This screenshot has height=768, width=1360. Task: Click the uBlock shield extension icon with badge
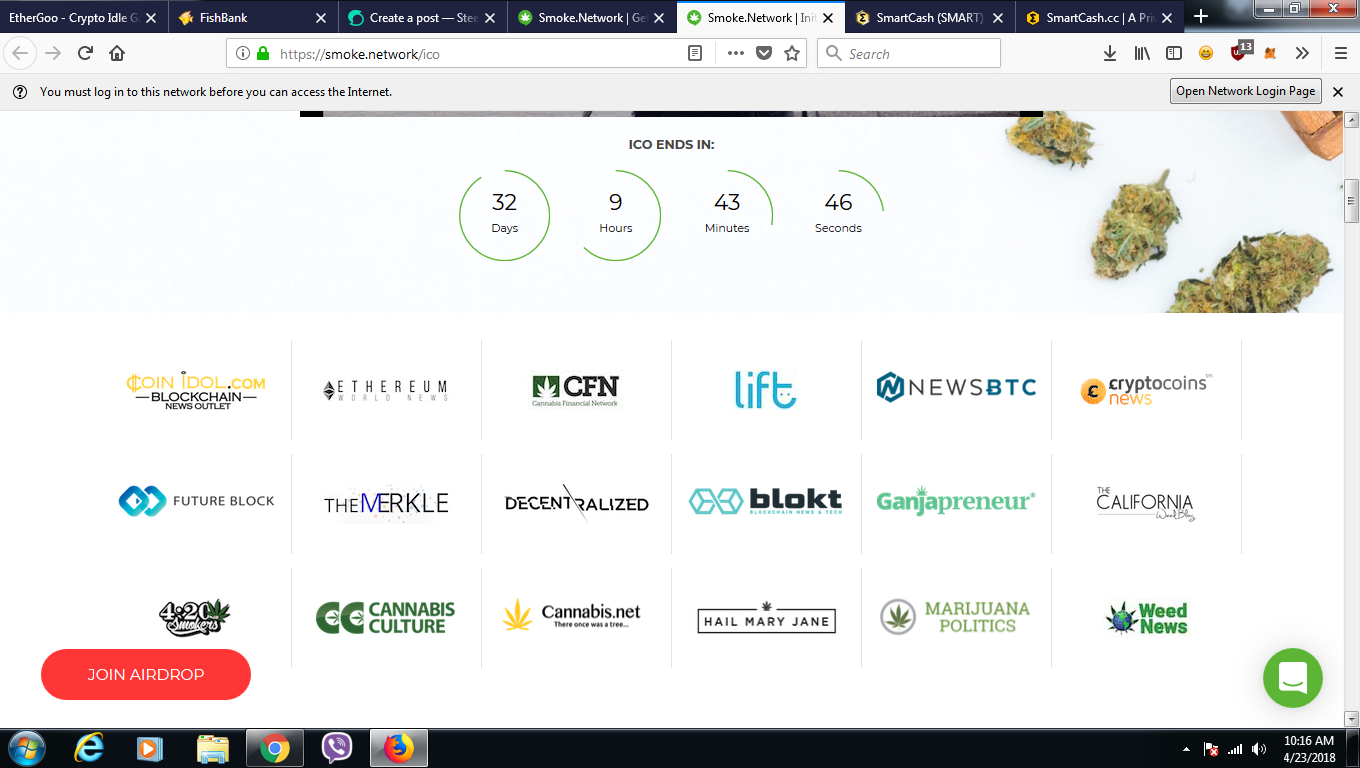pyautogui.click(x=1240, y=52)
